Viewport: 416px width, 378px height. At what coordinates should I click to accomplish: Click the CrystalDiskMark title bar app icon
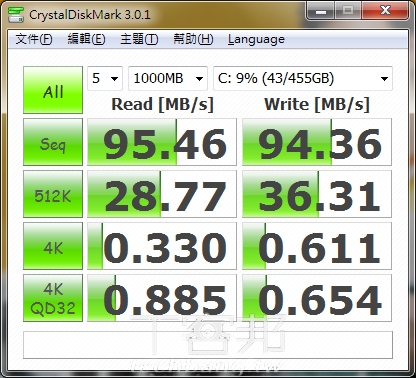[16, 14]
